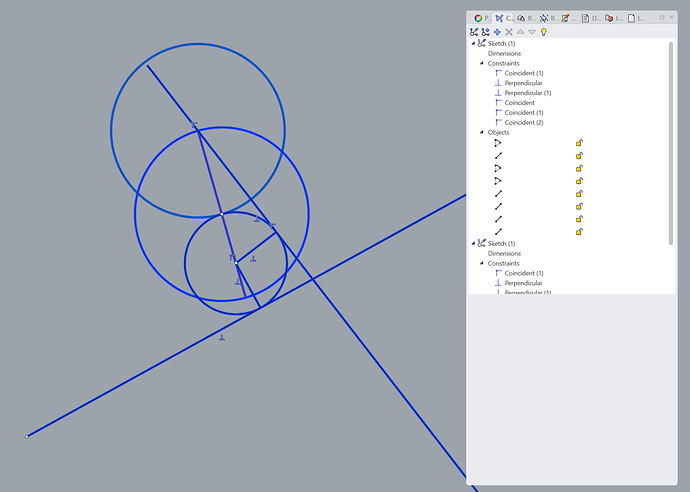Screen dimensions: 690x492
Task: Close the constraints side panel
Action: click(672, 17)
